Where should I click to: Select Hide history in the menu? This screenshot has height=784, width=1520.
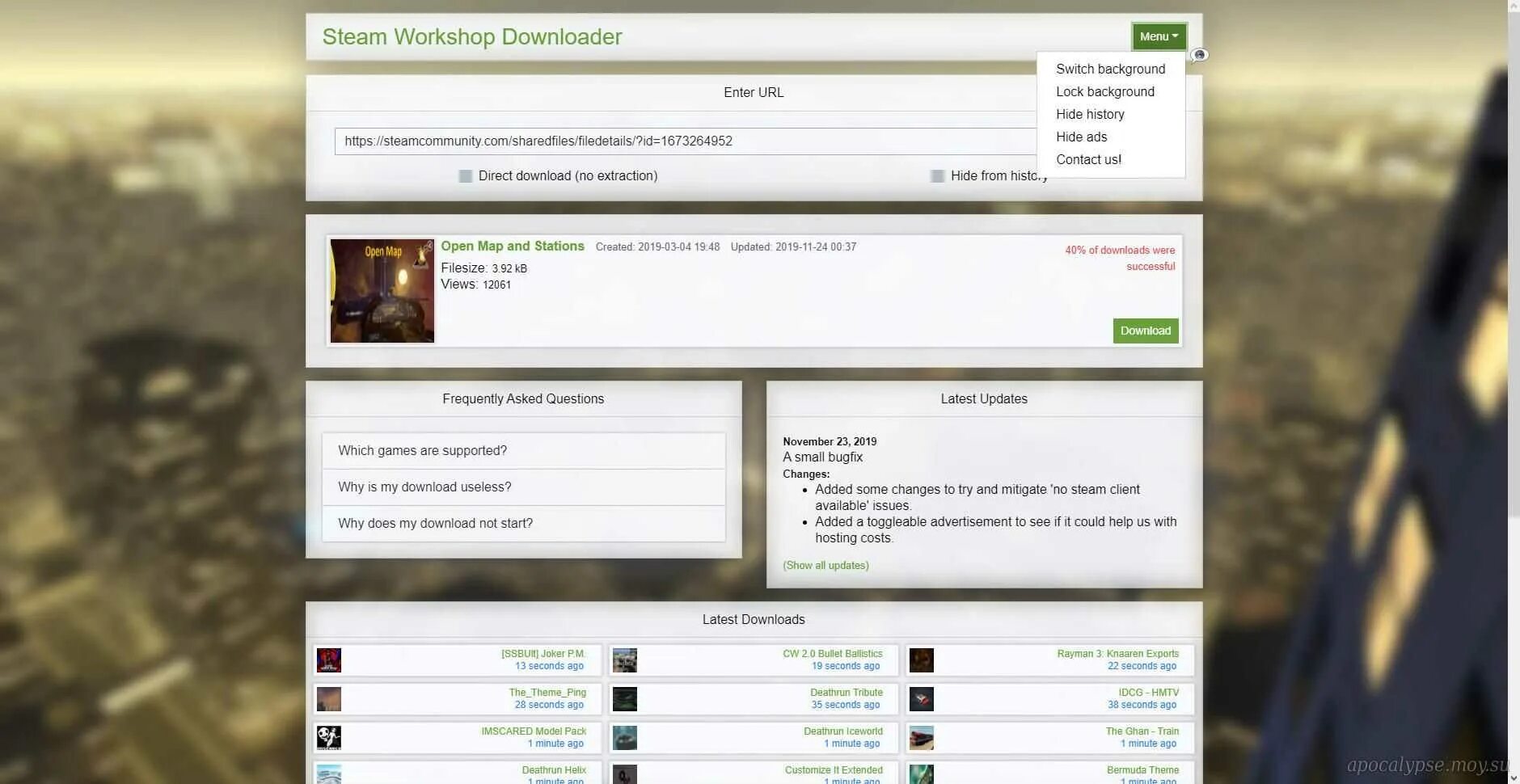(x=1111, y=115)
